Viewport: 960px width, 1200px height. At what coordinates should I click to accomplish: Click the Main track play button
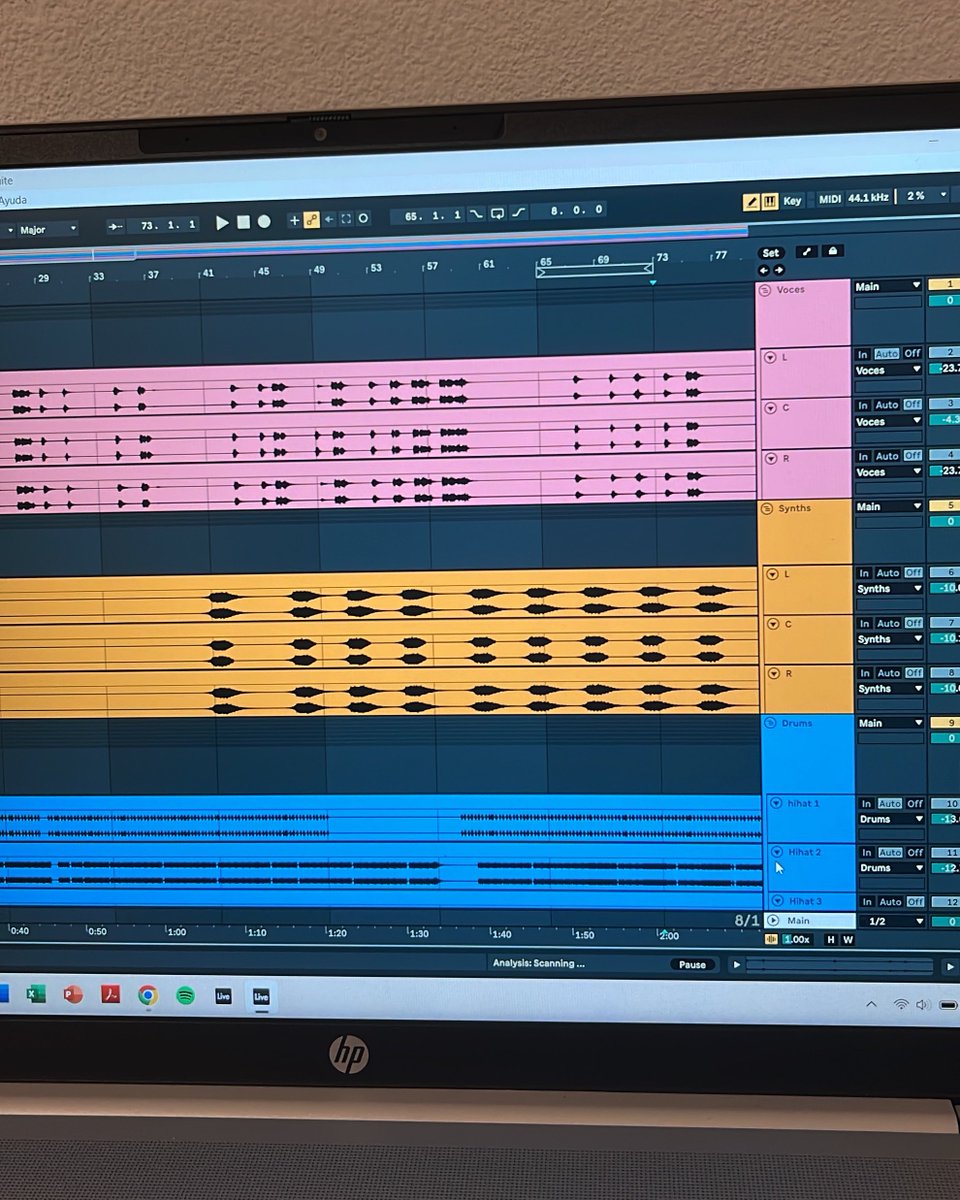pyautogui.click(x=773, y=921)
